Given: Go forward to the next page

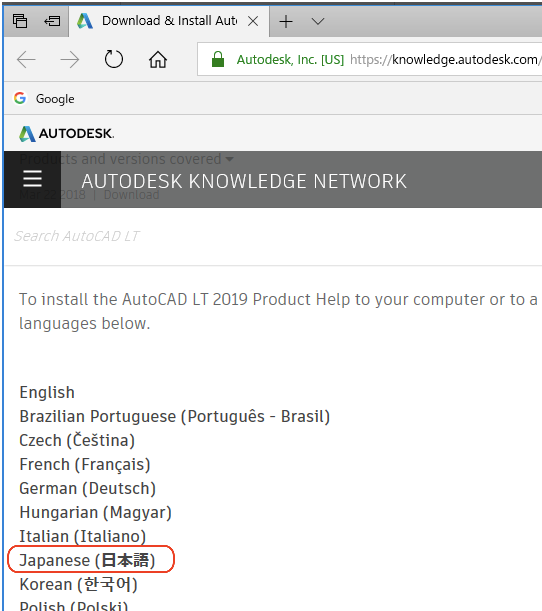Looking at the screenshot, I should point(70,60).
